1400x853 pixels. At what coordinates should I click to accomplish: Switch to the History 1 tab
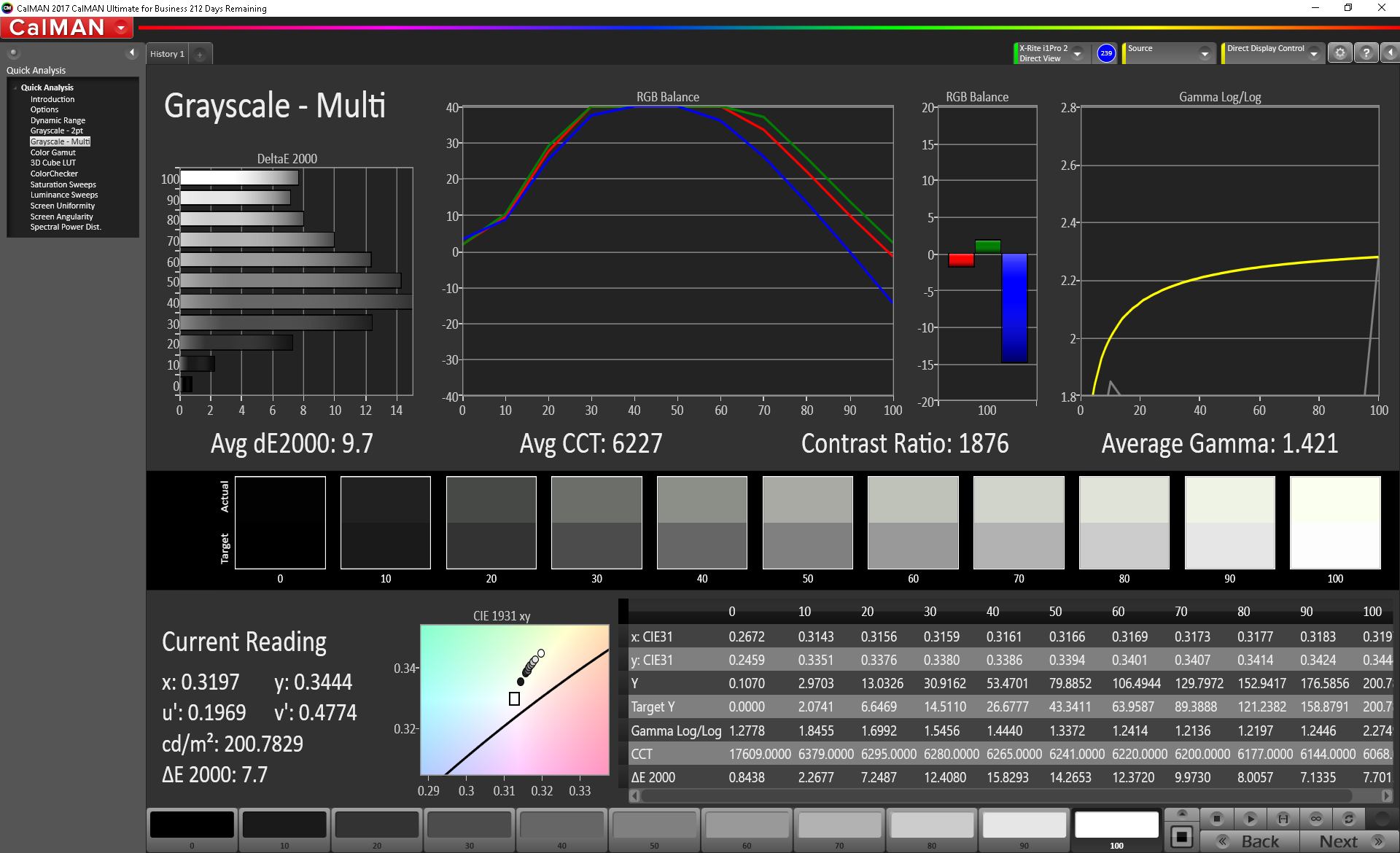pyautogui.click(x=167, y=54)
